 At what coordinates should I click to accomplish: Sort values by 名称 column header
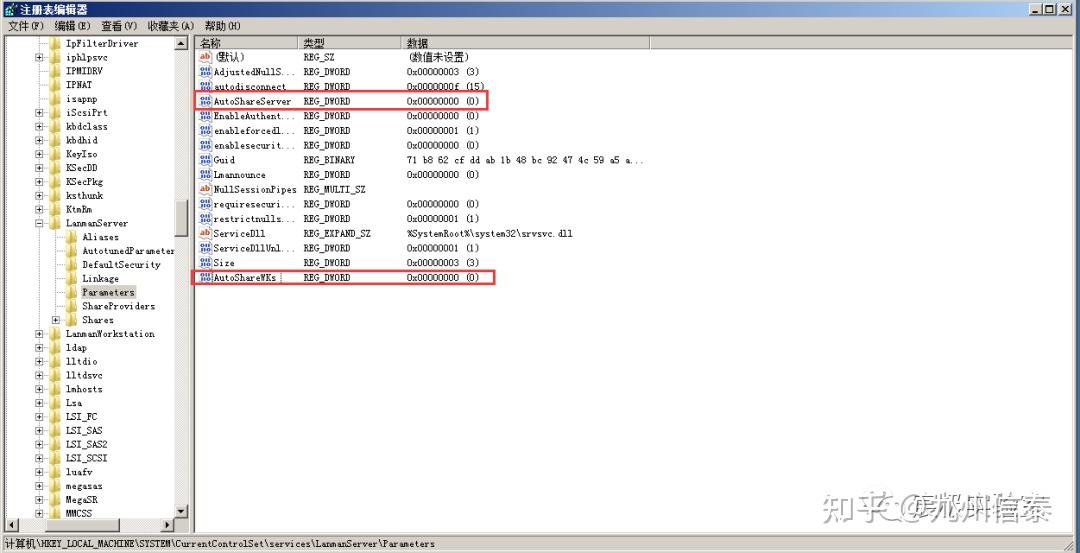[247, 43]
